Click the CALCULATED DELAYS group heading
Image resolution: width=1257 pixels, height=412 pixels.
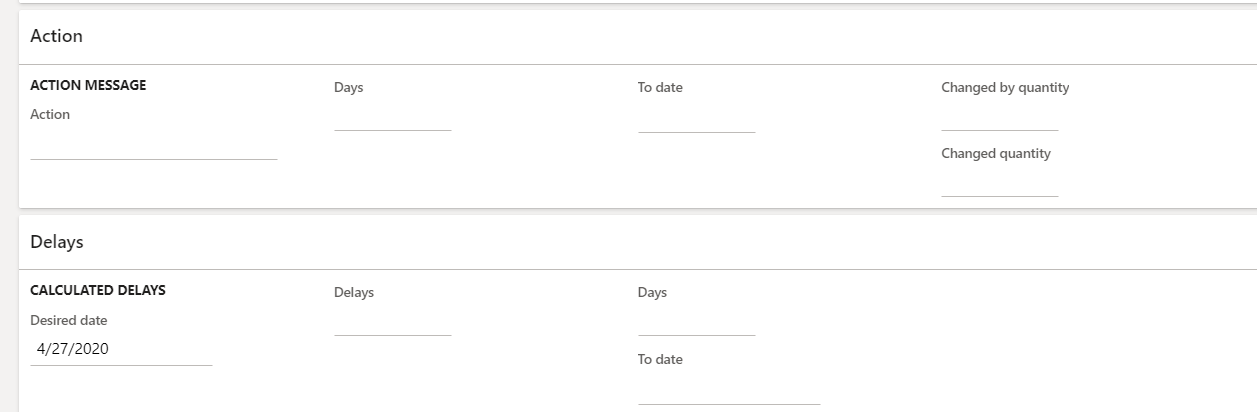98,291
